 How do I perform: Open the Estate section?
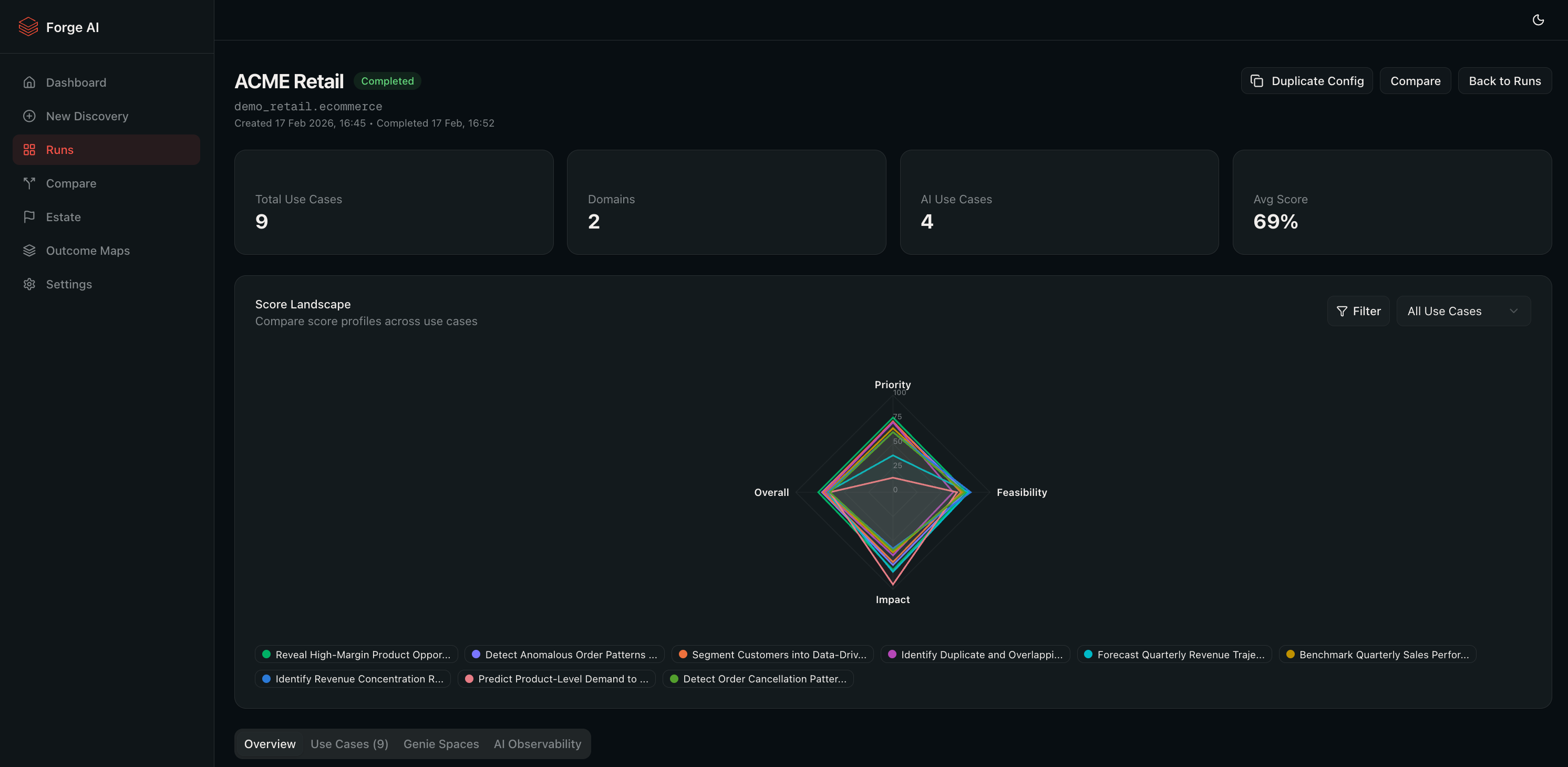(106, 217)
